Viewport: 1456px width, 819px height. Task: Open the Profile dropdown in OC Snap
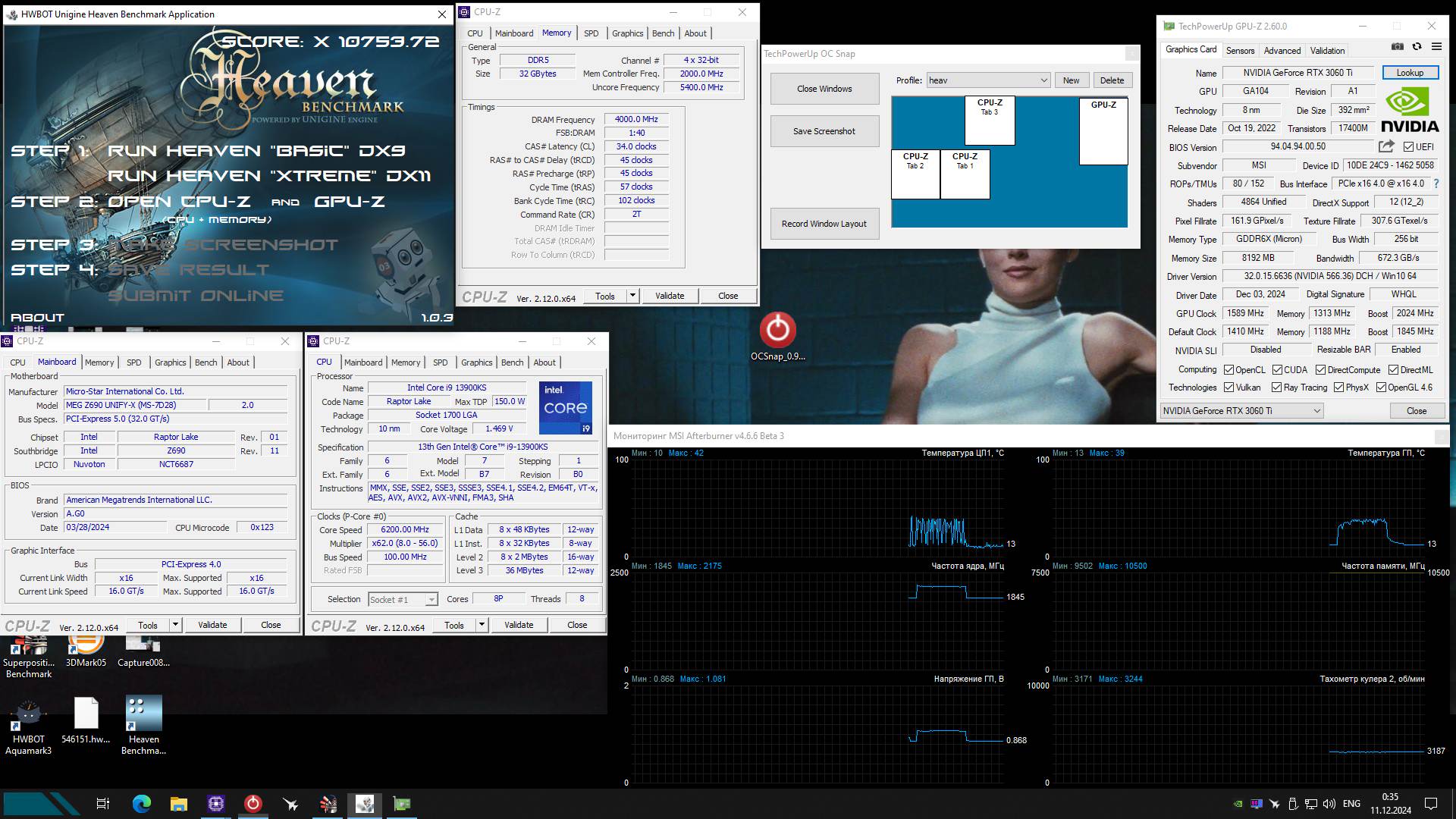click(x=988, y=80)
